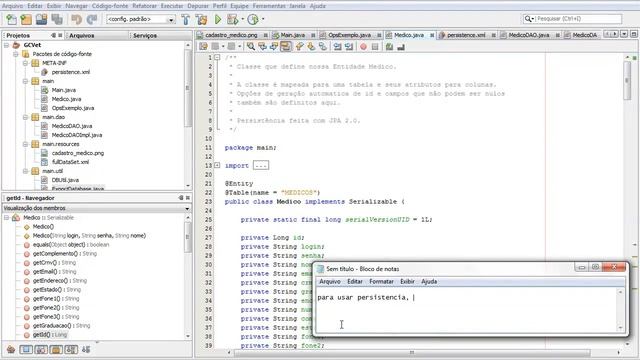This screenshot has width=640, height=360.
Task: Switch to the MedicoDAO.java editor tab
Action: (x=529, y=35)
